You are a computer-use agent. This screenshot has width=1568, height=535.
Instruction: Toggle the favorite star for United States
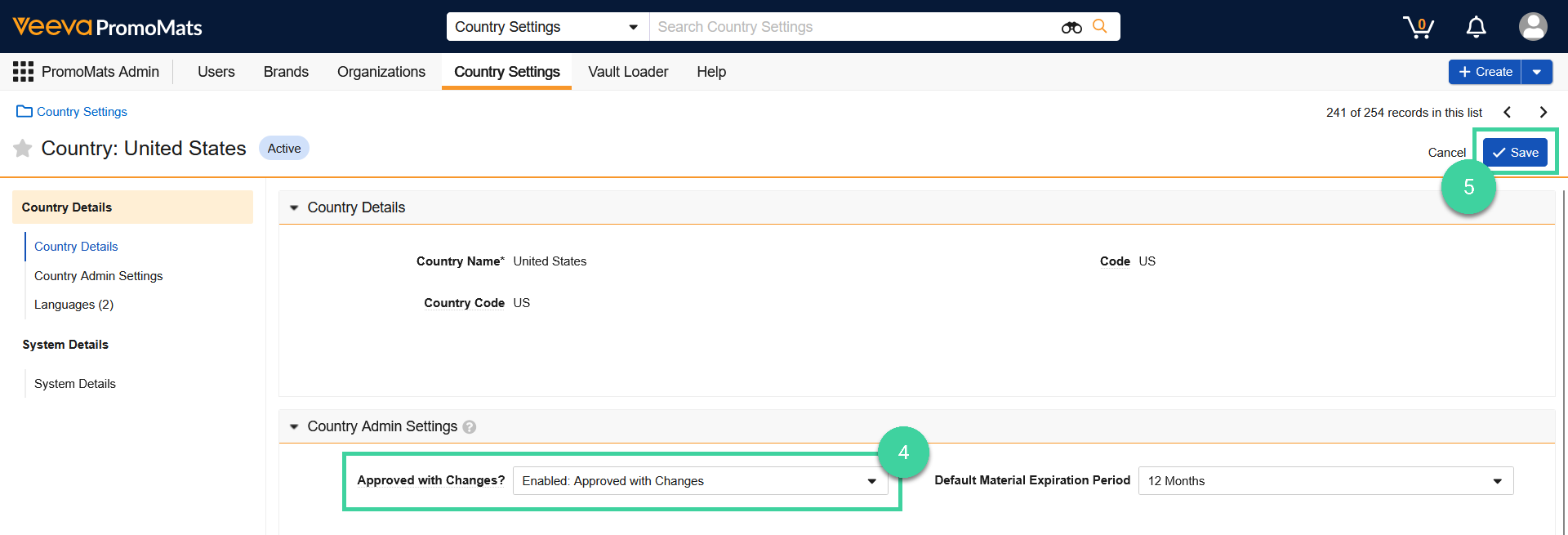[23, 148]
